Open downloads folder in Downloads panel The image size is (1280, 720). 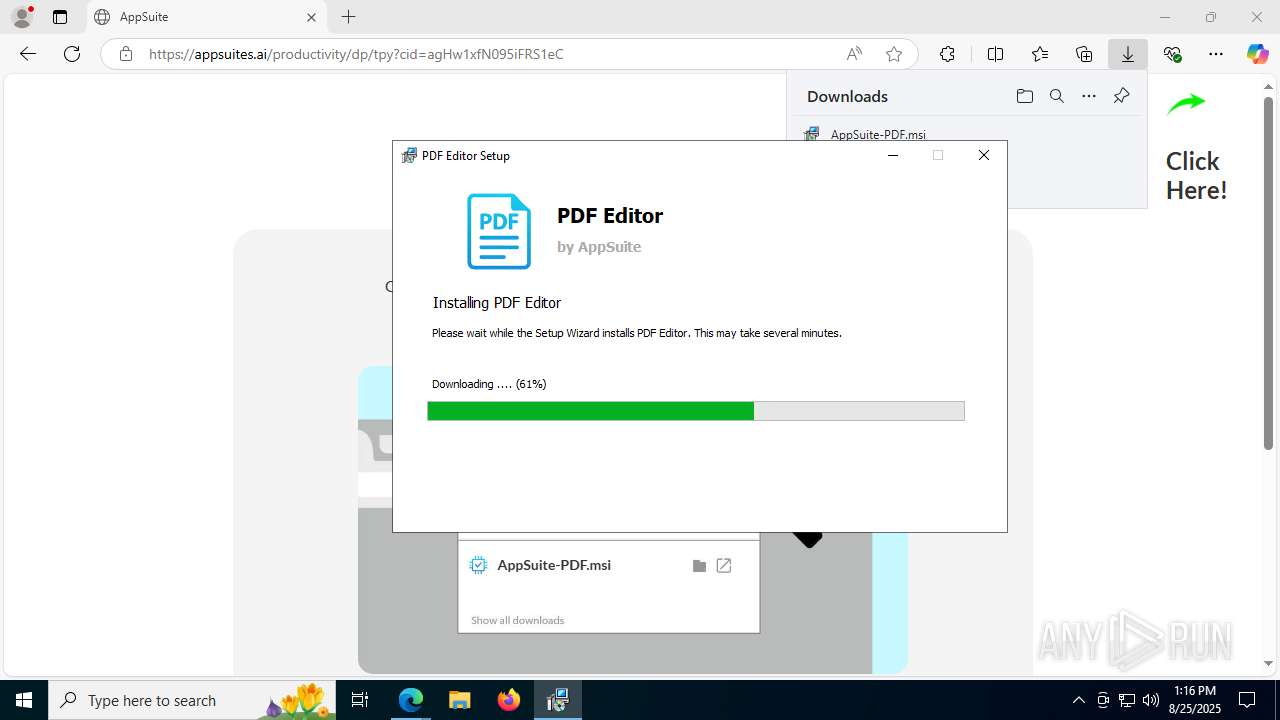point(1024,96)
